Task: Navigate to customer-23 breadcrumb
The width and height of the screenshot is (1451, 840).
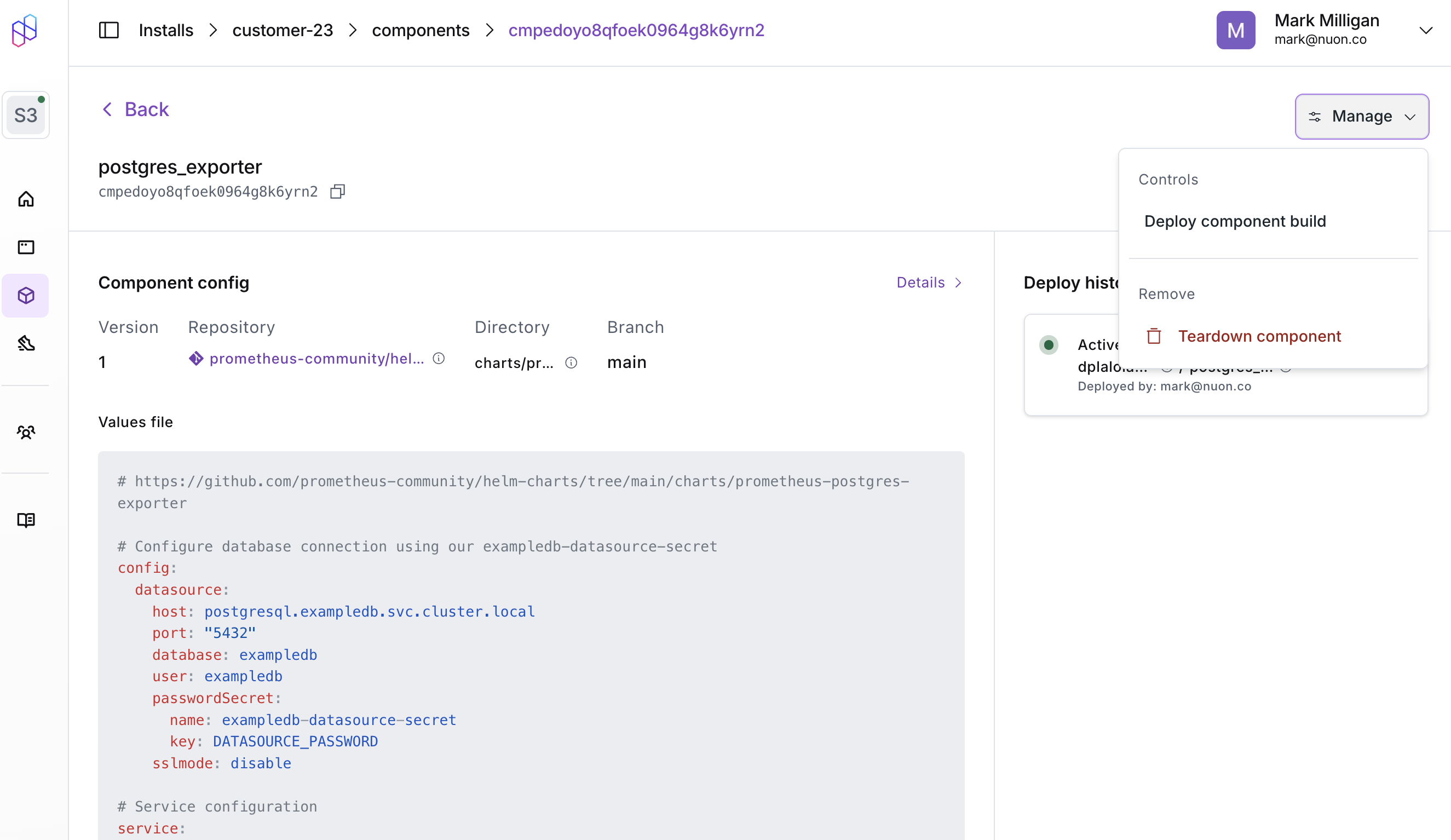Action: point(282,30)
